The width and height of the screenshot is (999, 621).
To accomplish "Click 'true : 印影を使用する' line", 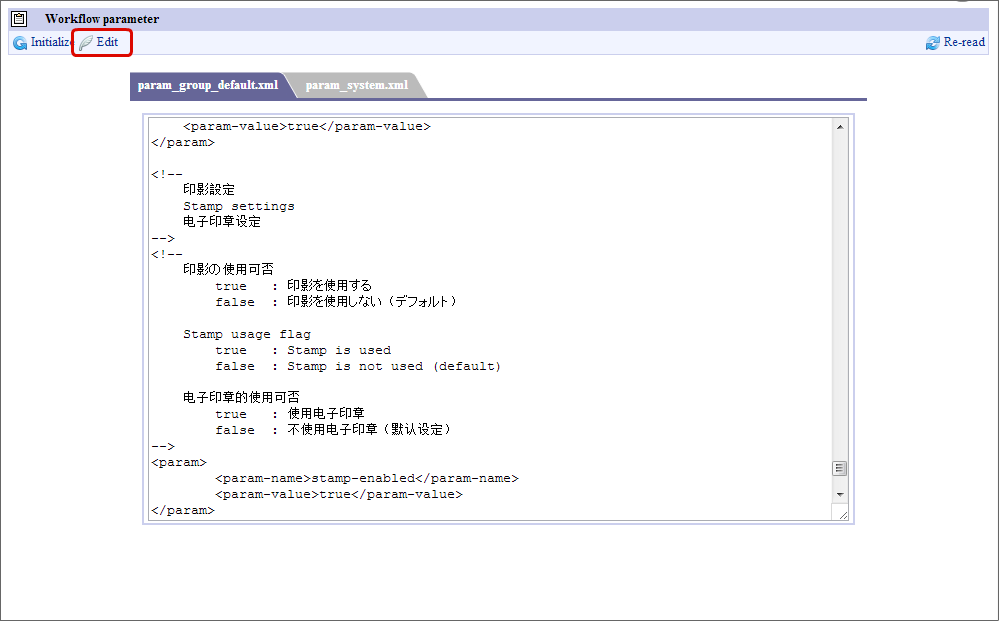I will 294,286.
